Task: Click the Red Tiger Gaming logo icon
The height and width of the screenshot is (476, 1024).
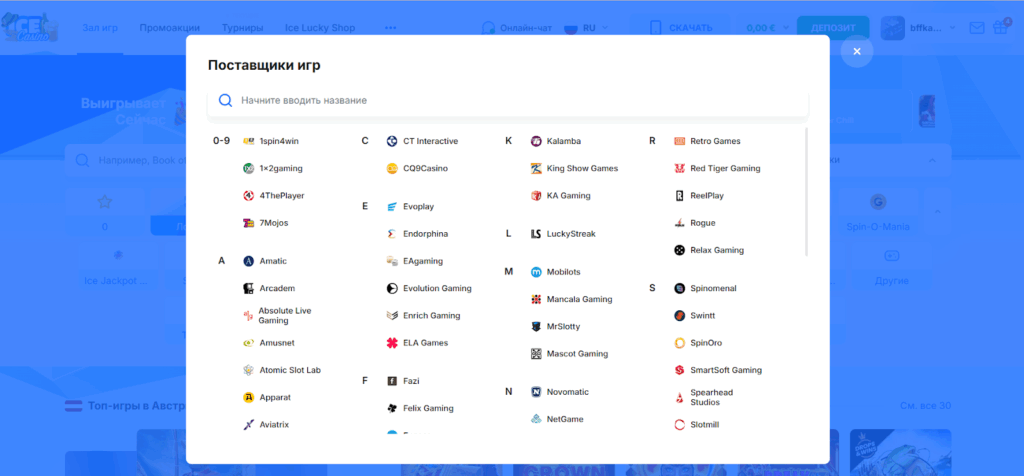Action: pyautogui.click(x=680, y=168)
